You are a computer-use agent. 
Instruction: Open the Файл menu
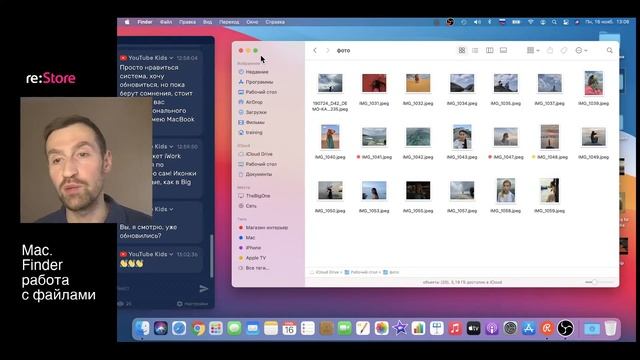click(166, 22)
